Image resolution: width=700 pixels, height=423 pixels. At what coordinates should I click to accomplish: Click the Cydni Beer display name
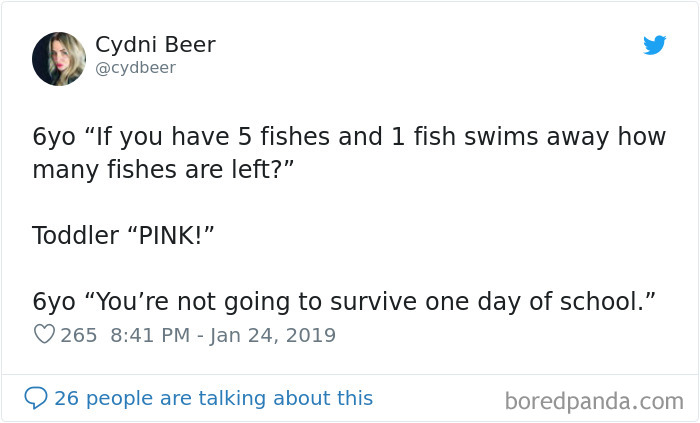coord(155,45)
